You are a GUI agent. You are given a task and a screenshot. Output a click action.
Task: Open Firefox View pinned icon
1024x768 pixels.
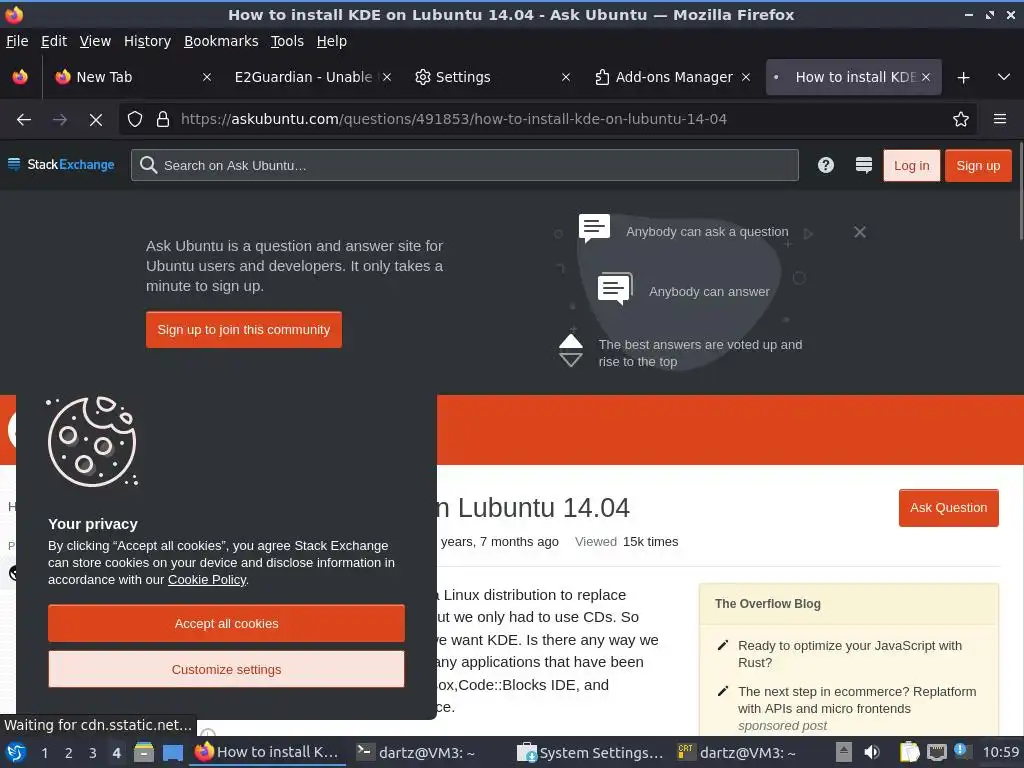(x=20, y=77)
